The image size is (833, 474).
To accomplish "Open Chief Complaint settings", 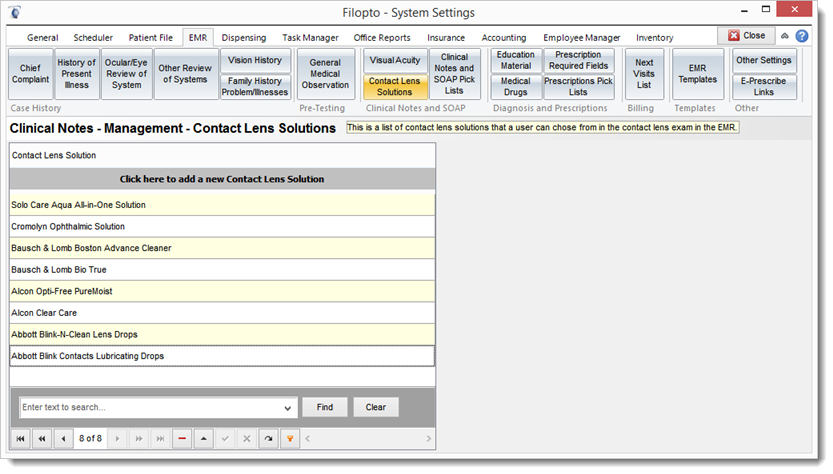I will (x=30, y=74).
